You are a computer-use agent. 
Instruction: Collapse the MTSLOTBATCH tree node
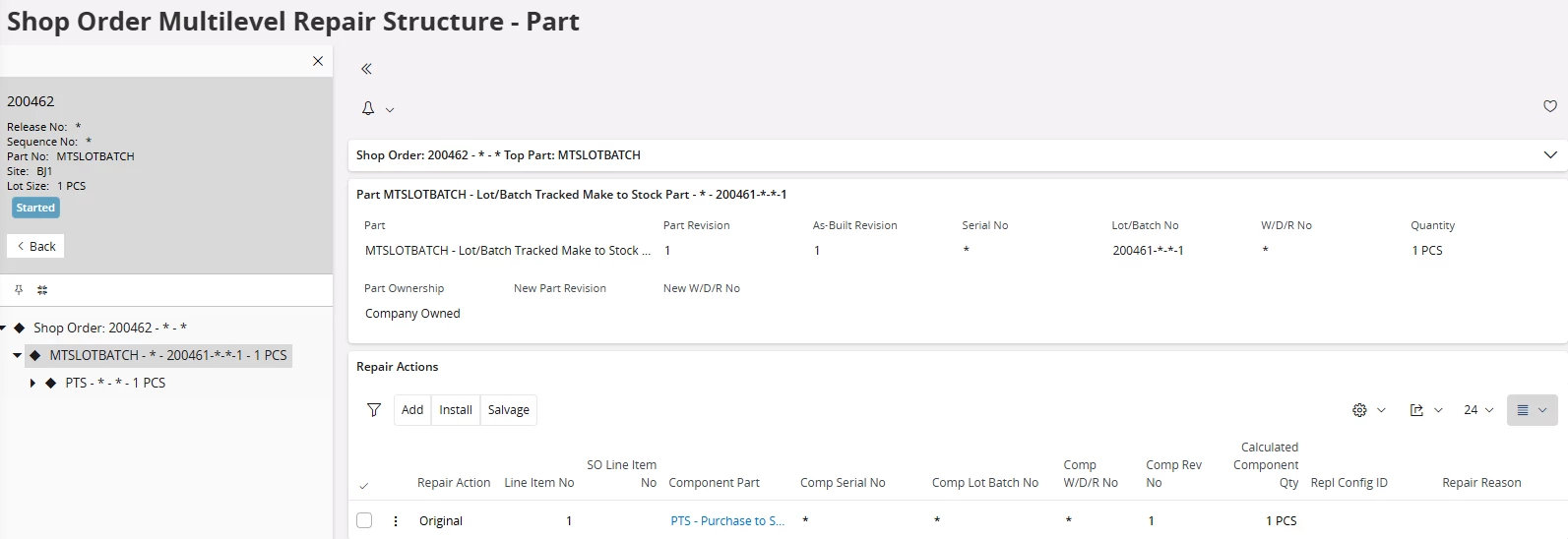pyautogui.click(x=17, y=355)
